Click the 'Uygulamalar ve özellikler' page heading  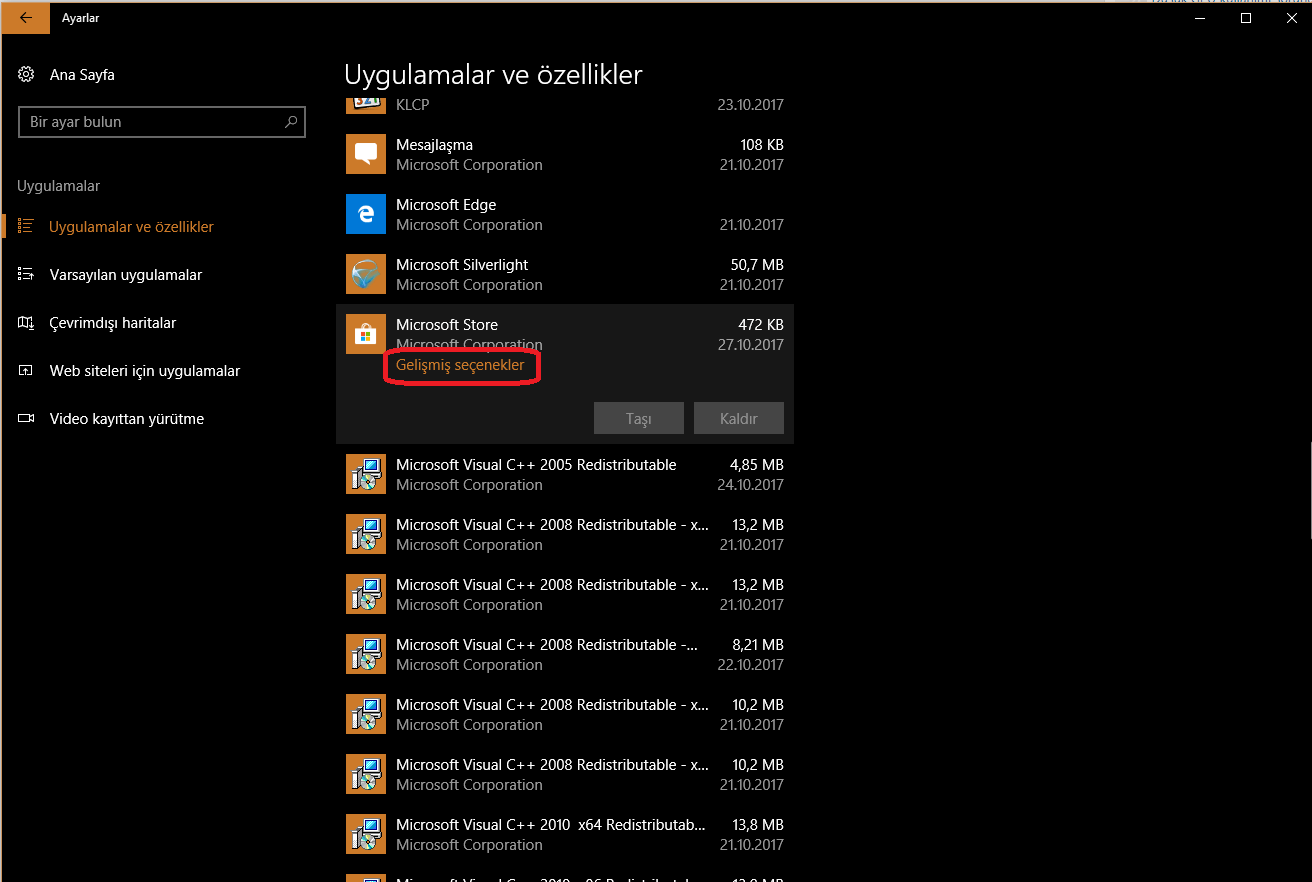[x=493, y=75]
